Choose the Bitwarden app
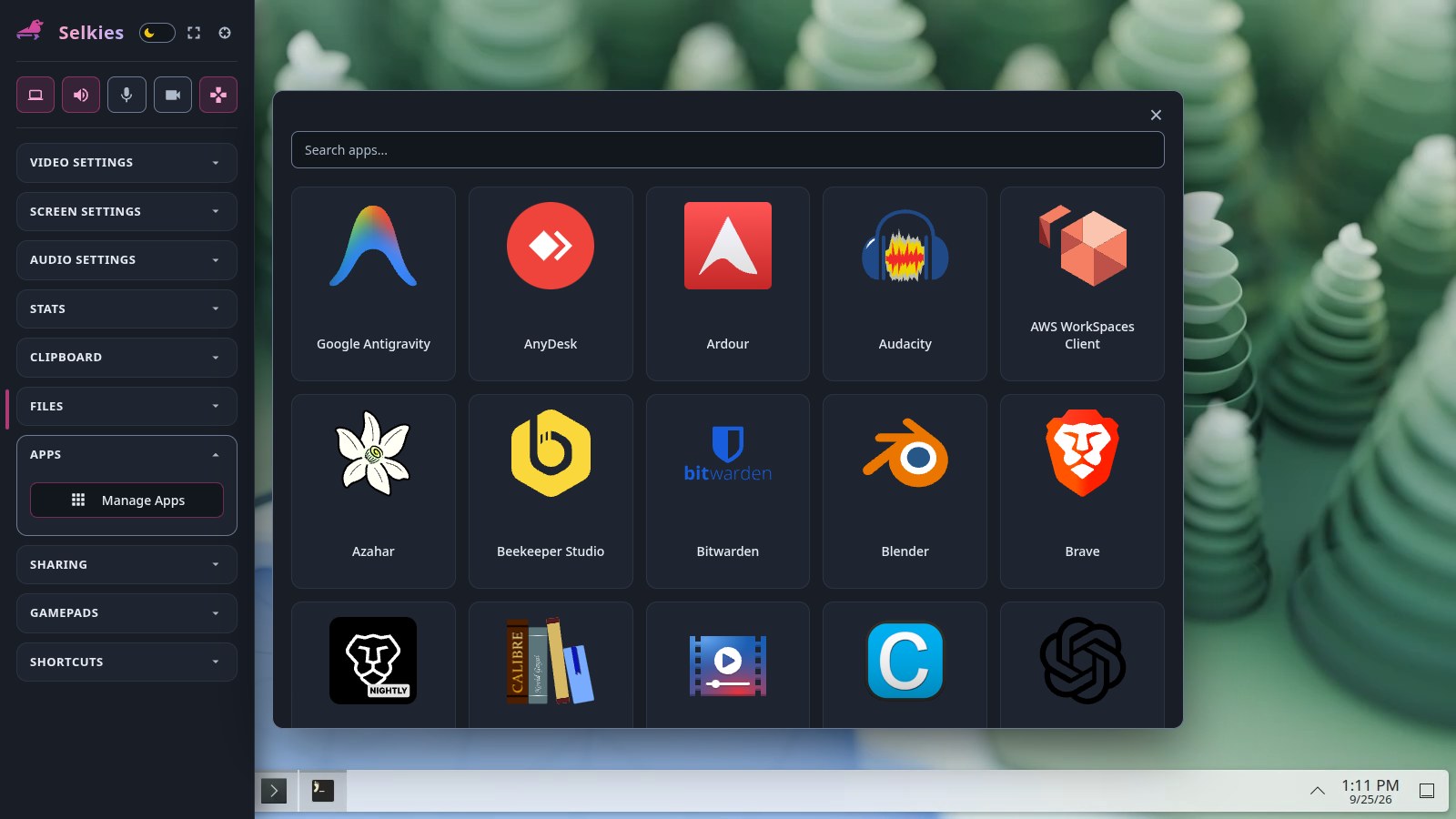 click(728, 491)
